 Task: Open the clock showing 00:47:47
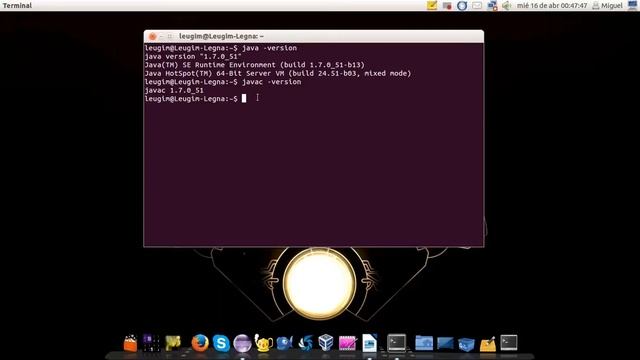point(552,6)
